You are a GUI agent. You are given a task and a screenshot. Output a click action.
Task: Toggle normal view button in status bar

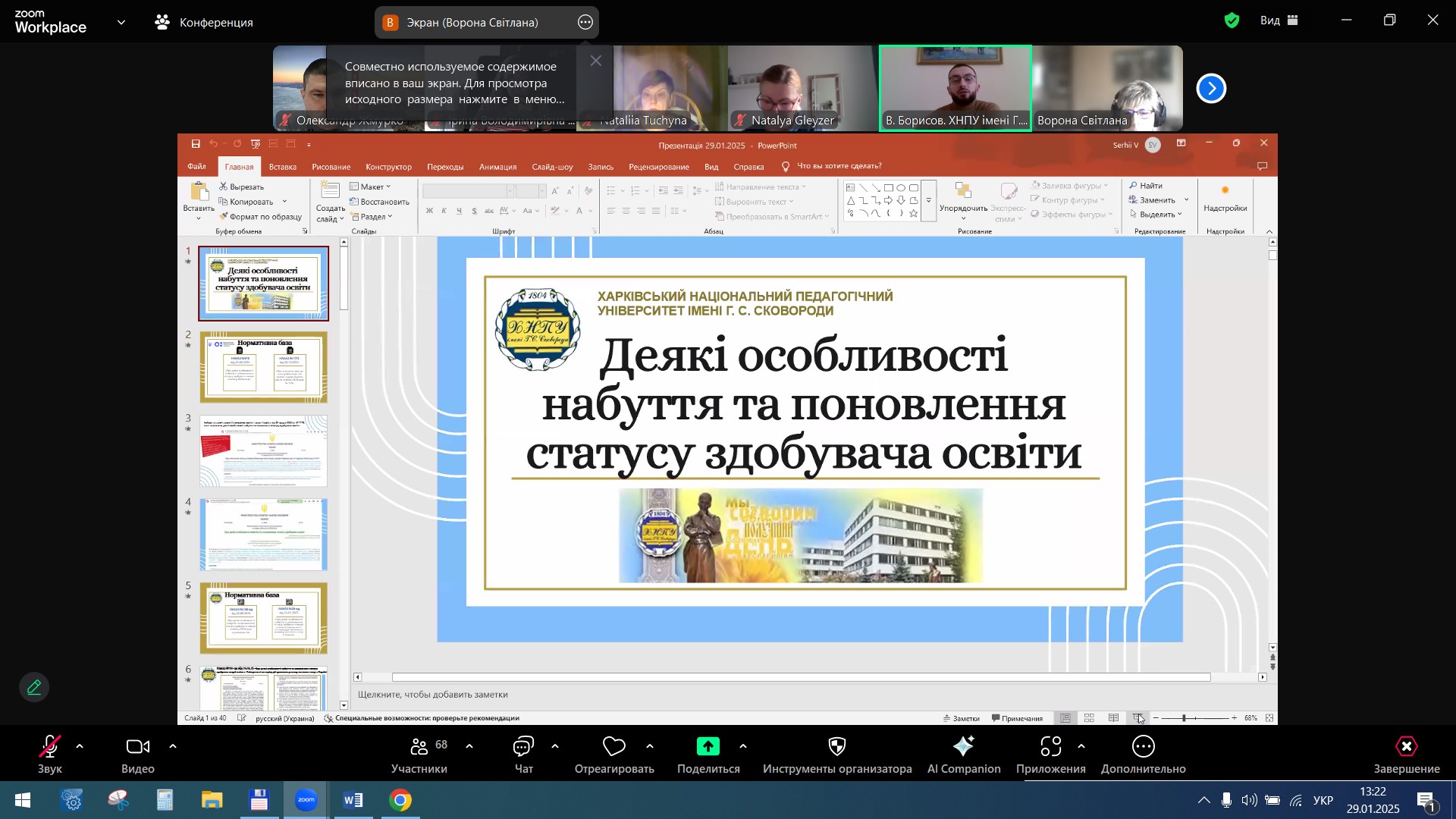[x=1065, y=718]
